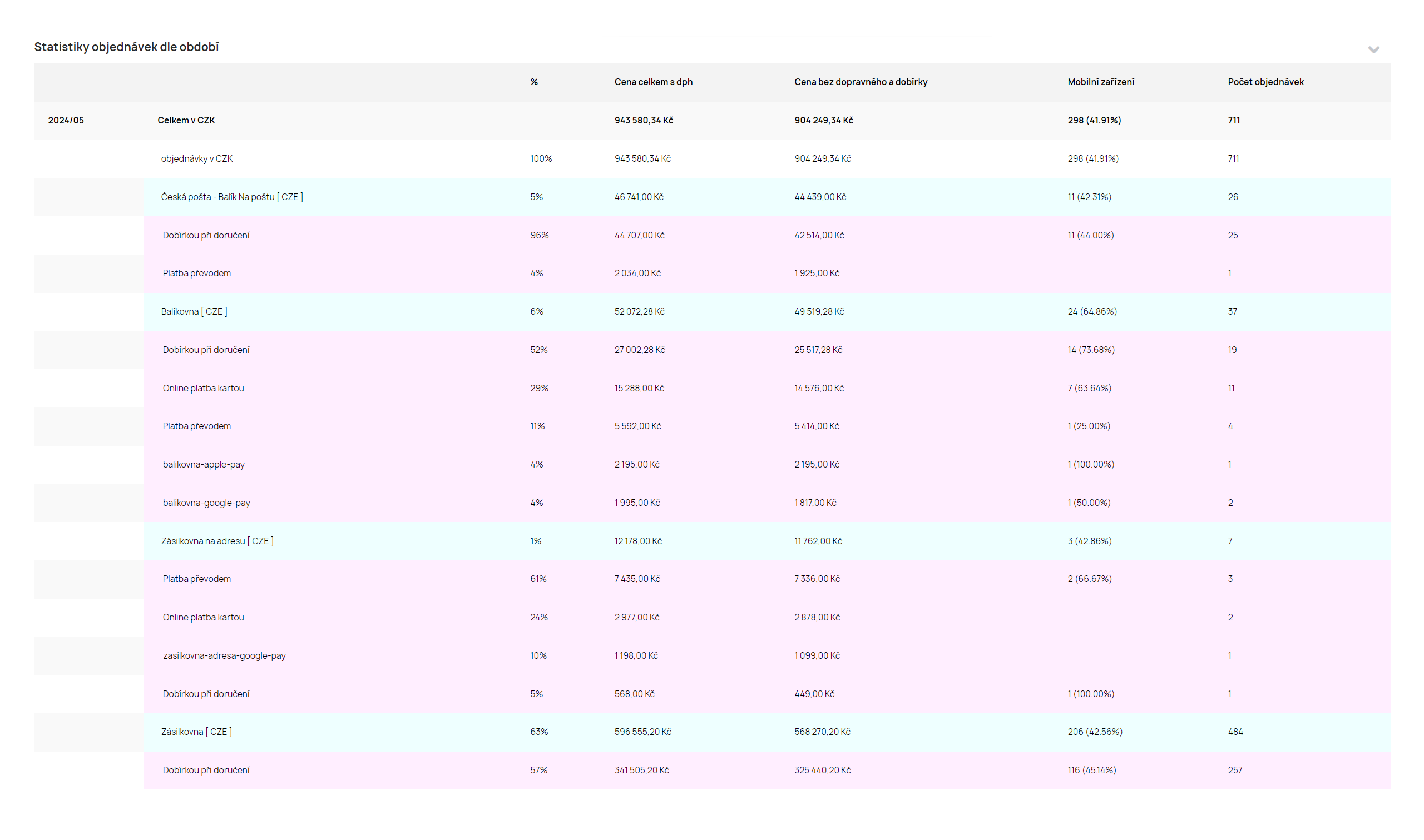This screenshot has width=1424, height=840.
Task: Select the 'Balíkovna [ CZE ]' row label
Action: [x=194, y=311]
